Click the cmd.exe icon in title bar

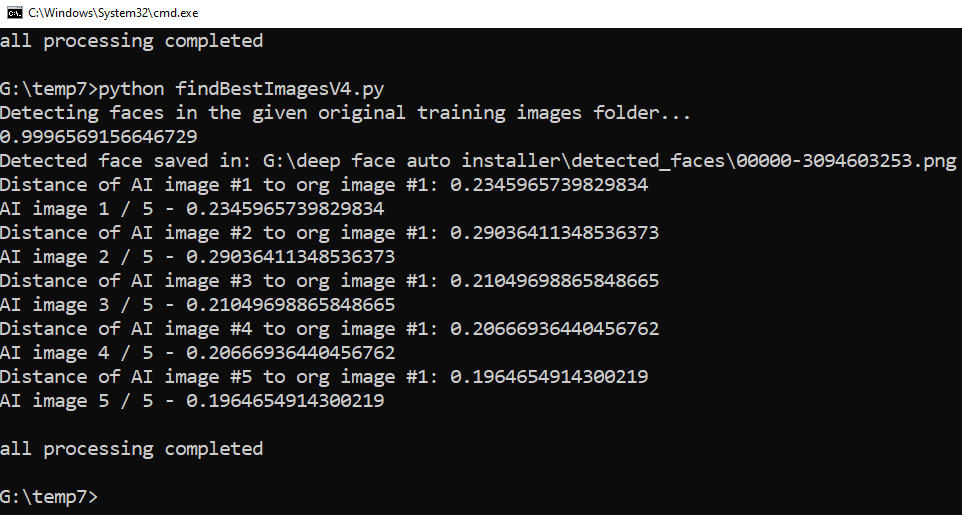click(14, 13)
